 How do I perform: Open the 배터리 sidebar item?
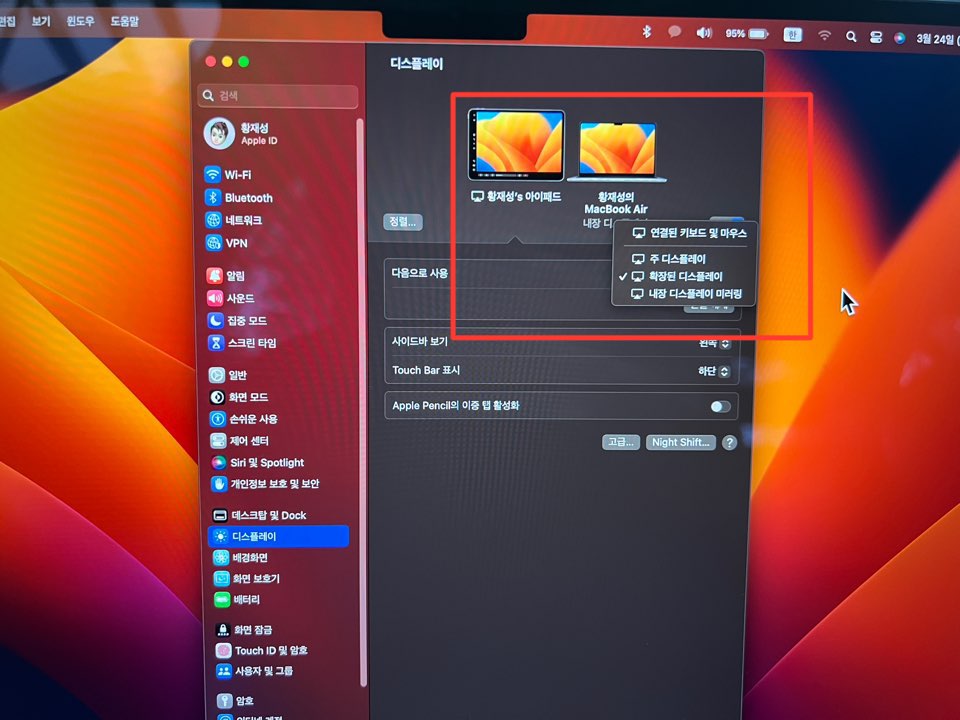click(x=237, y=599)
